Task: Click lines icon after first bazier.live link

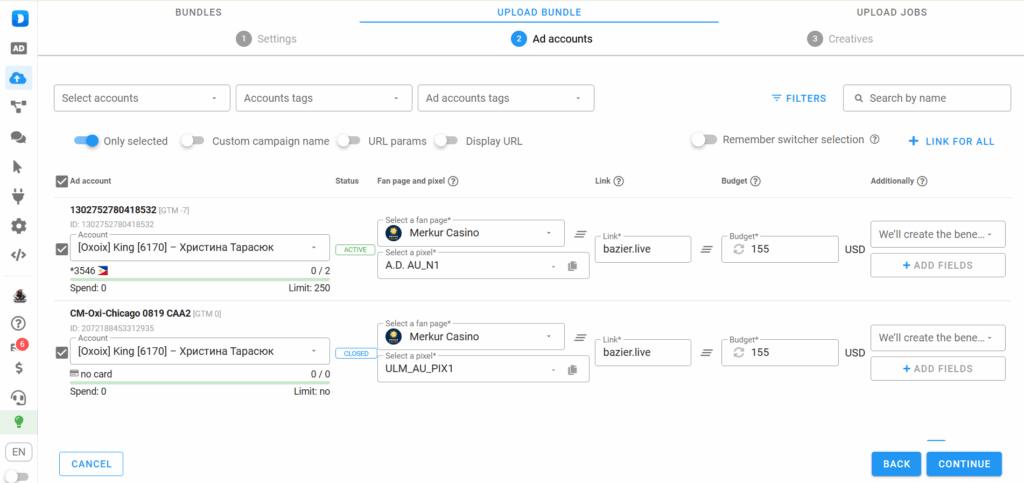Action: [x=706, y=249]
